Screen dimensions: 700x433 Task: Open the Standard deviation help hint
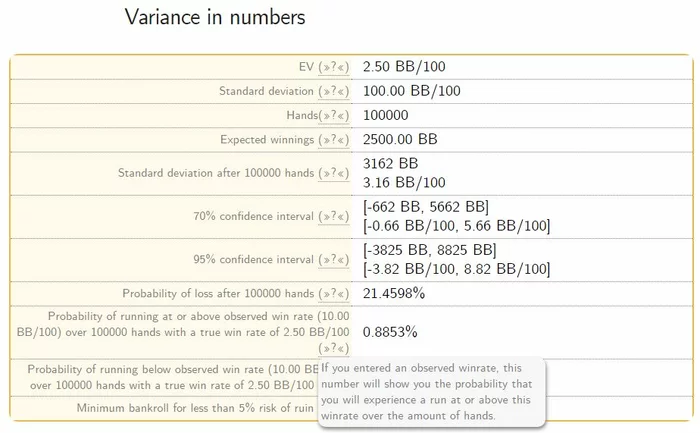(333, 91)
